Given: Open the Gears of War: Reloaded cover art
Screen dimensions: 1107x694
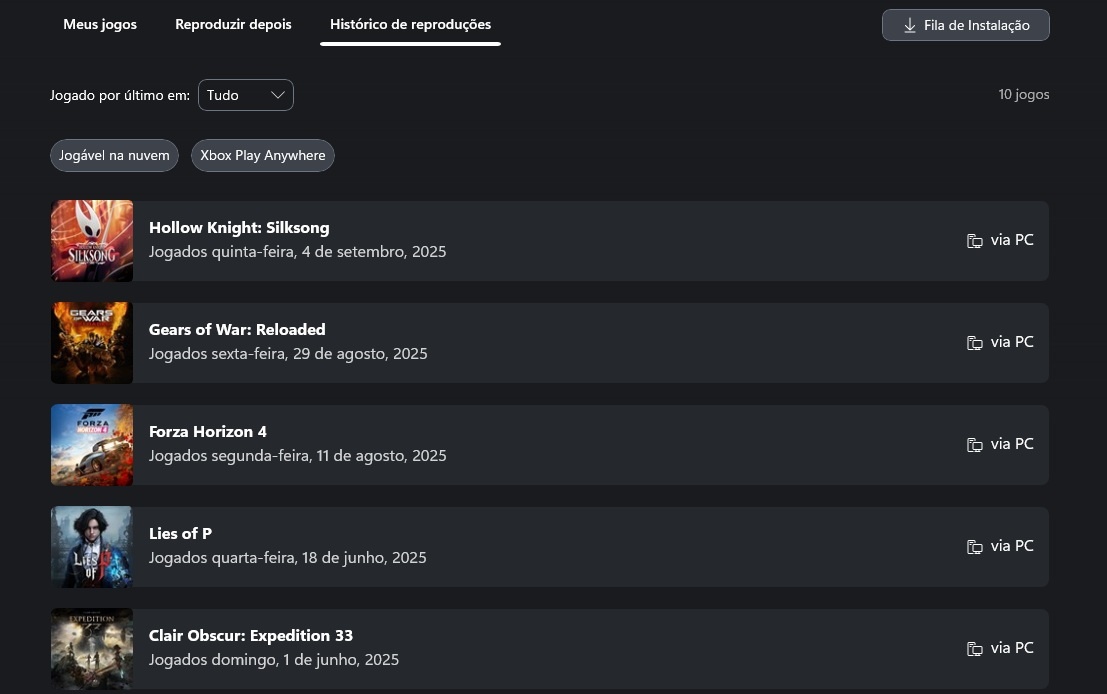Looking at the screenshot, I should [92, 343].
